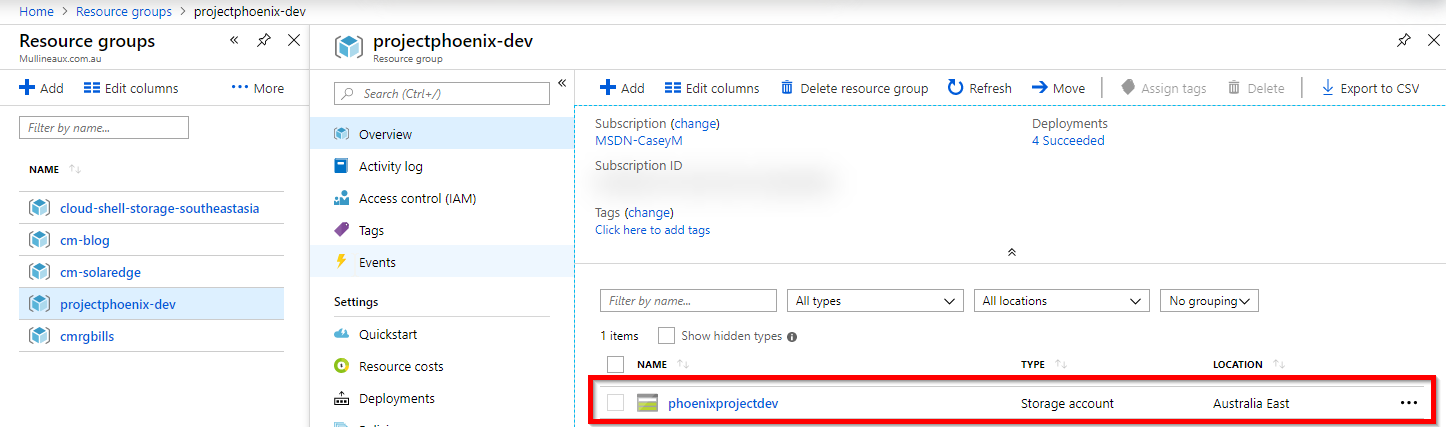This screenshot has height=427, width=1446.
Task: Tick the phoenixprojectdev row checkbox
Action: [616, 403]
